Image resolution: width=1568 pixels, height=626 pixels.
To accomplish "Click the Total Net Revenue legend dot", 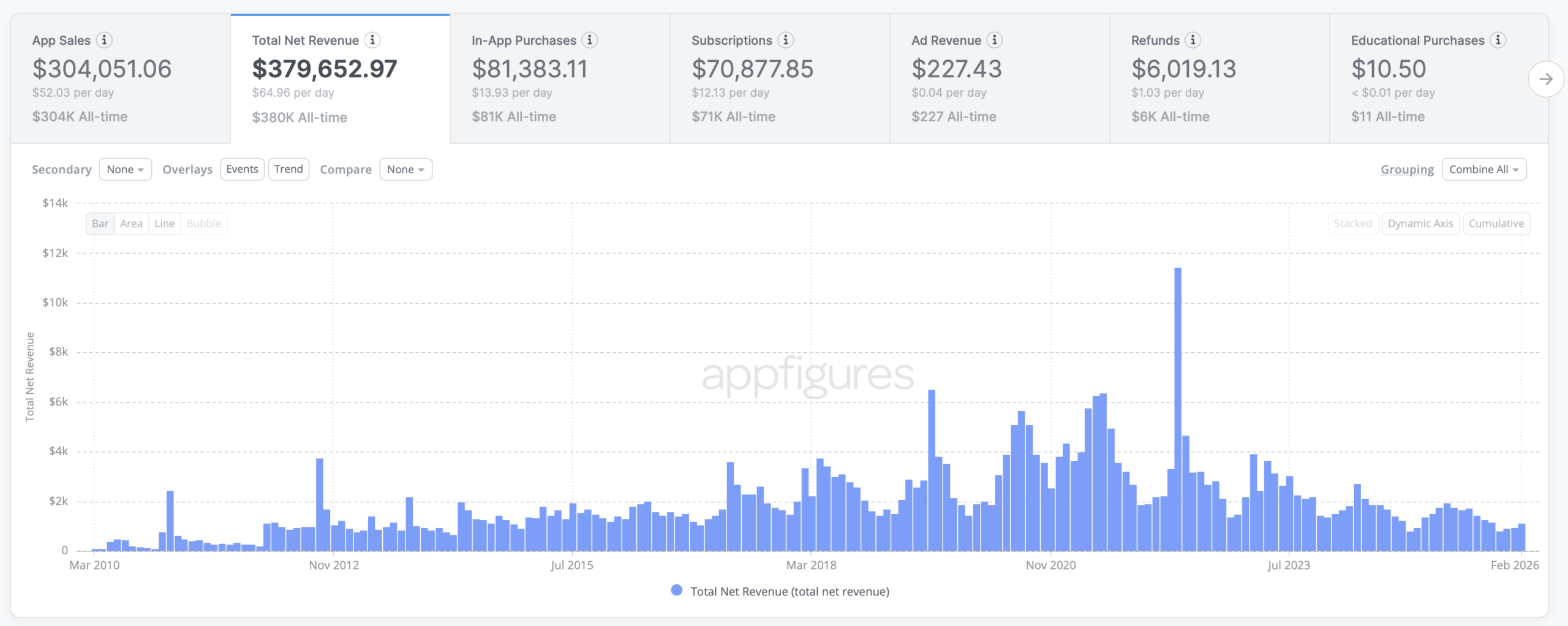I will [676, 590].
